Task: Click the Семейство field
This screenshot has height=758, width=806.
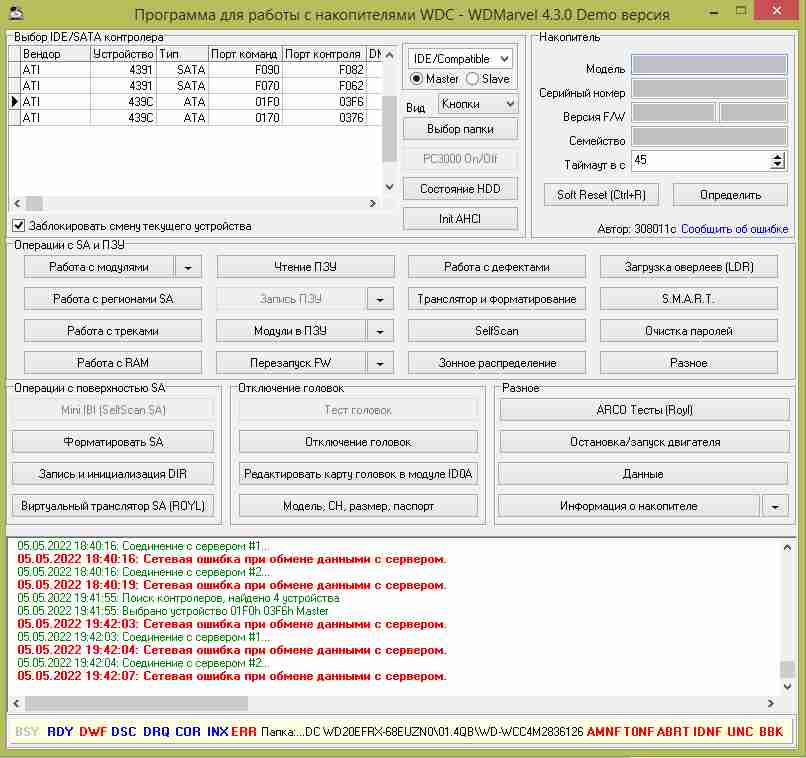Action: [x=709, y=137]
